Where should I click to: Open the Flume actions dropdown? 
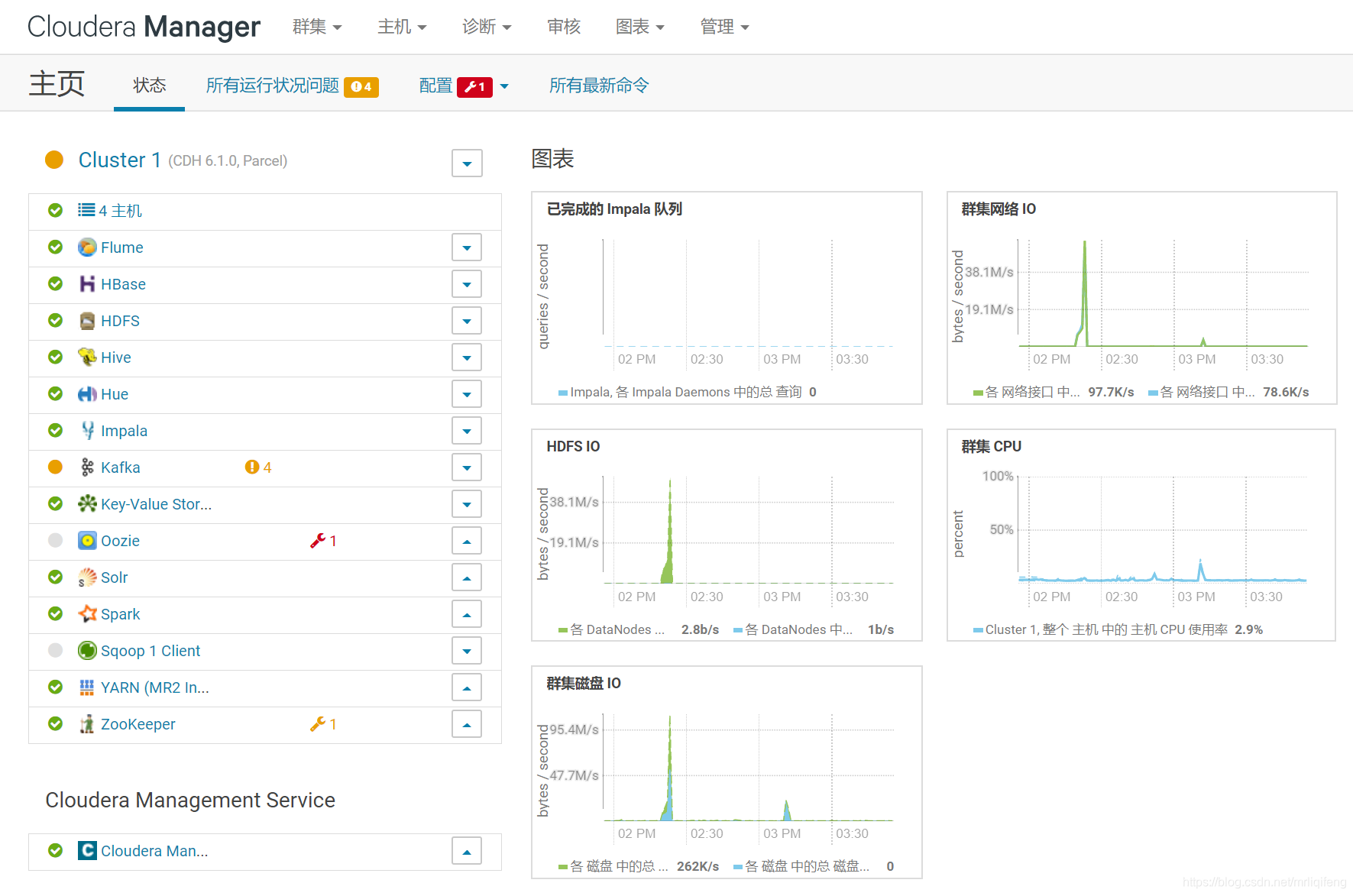[467, 247]
